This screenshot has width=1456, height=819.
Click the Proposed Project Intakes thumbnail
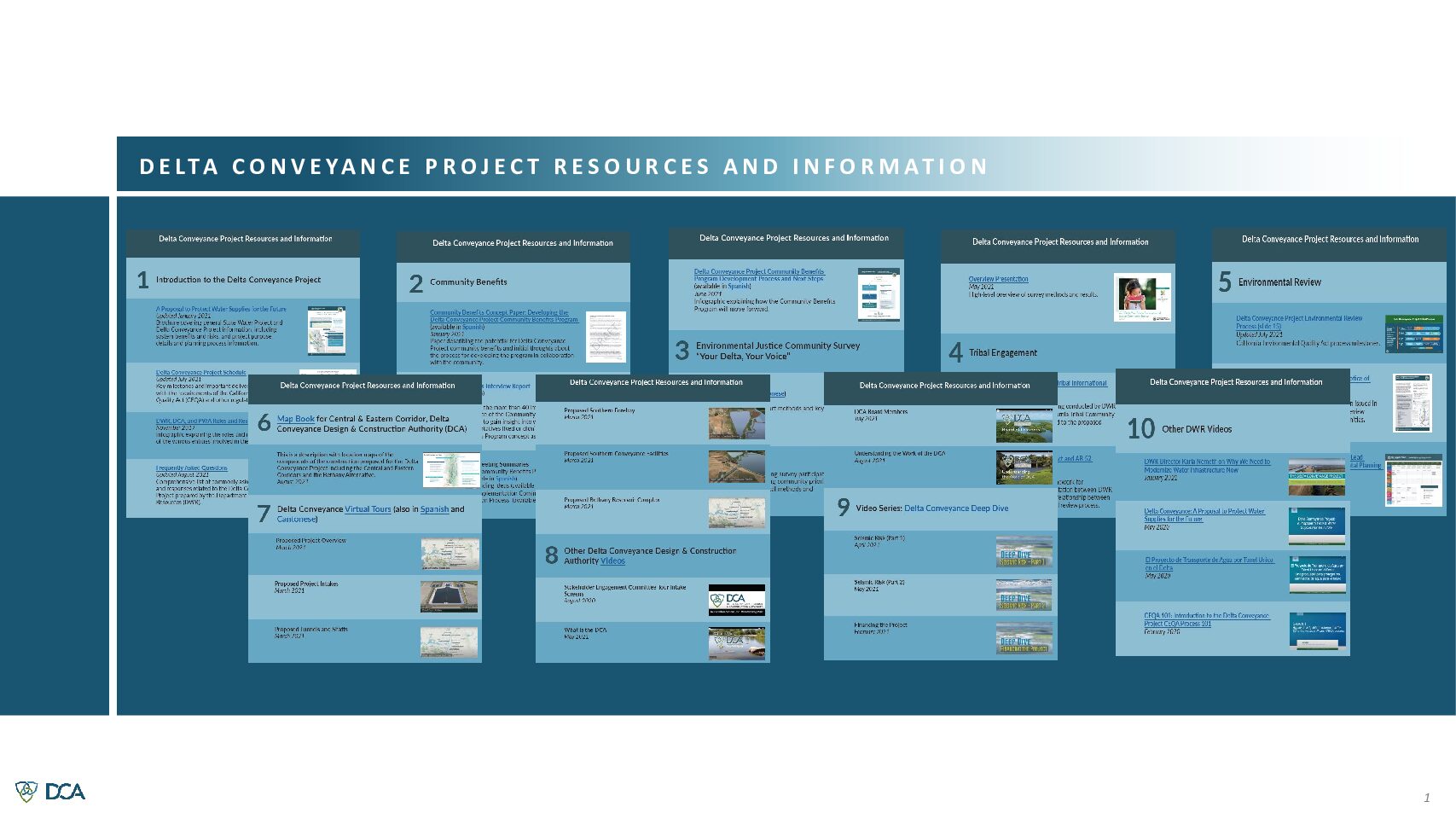(x=449, y=597)
